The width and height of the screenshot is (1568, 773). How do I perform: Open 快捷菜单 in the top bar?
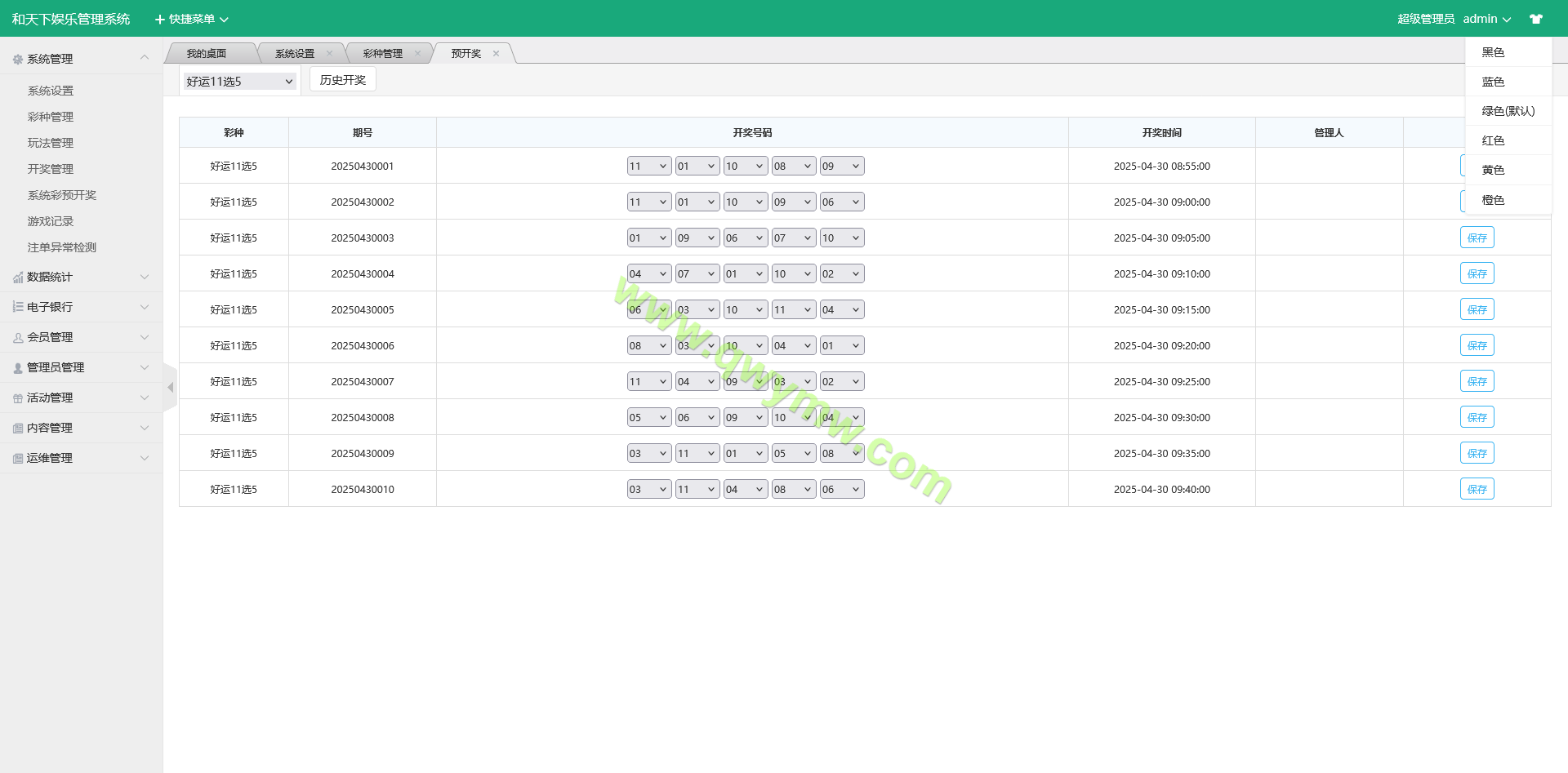[x=192, y=19]
